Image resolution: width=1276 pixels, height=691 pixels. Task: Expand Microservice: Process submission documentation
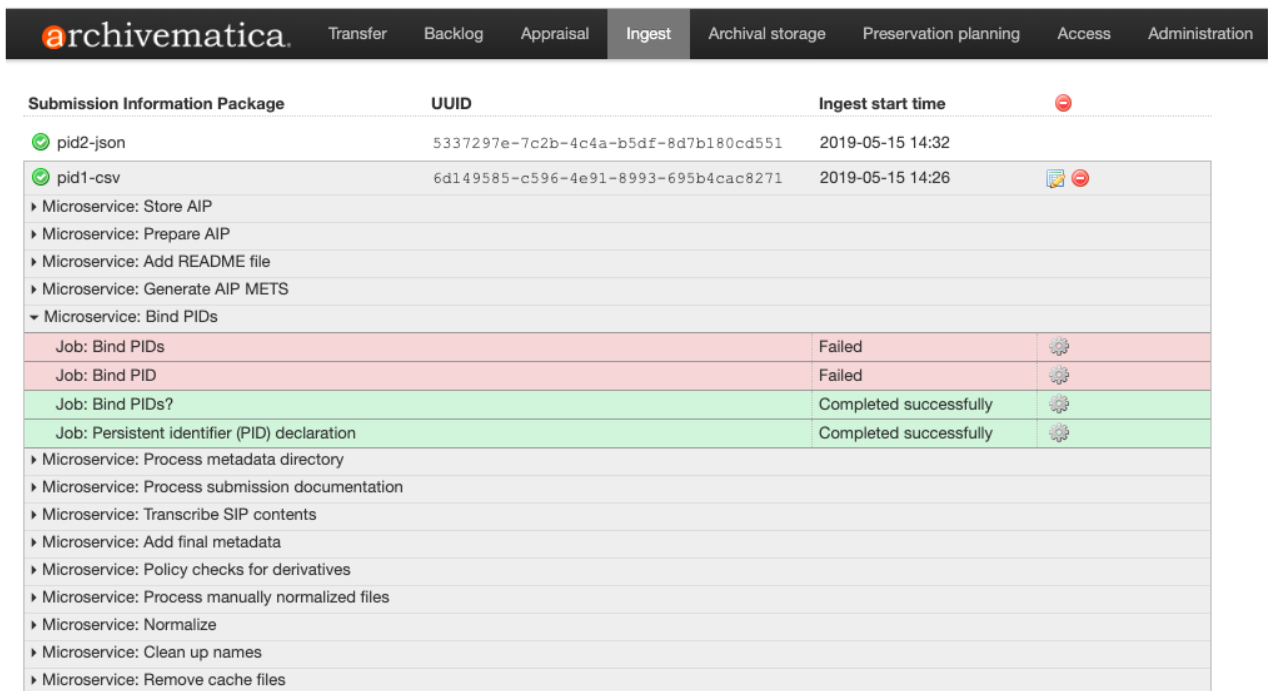coord(217,487)
